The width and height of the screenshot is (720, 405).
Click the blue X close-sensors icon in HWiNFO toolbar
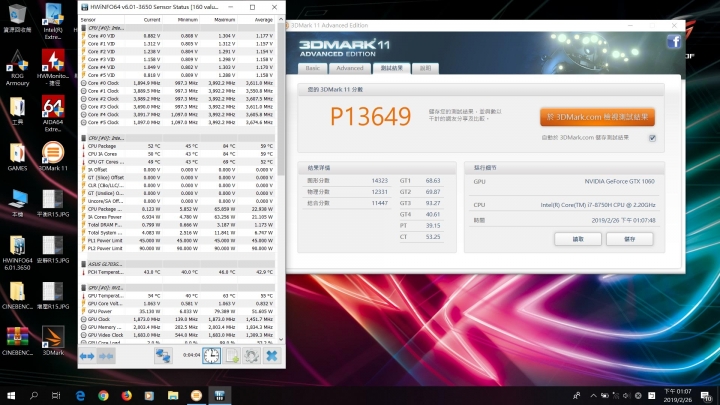(272, 356)
